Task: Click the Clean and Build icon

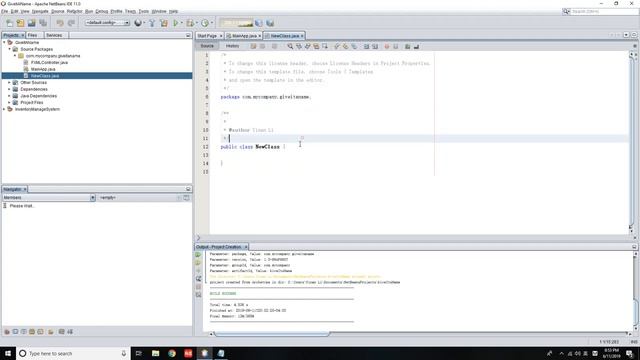Action: pos(164,23)
